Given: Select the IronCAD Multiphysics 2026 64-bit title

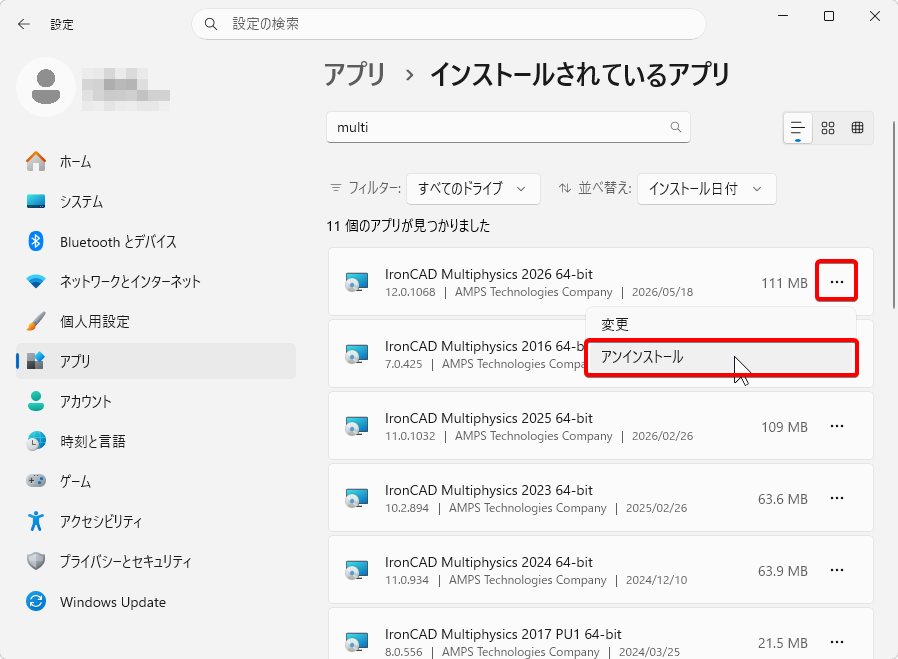Looking at the screenshot, I should click(x=489, y=274).
